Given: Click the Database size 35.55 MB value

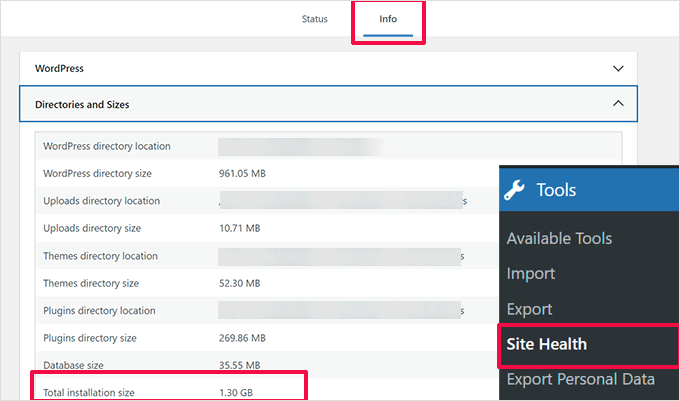Looking at the screenshot, I should [x=239, y=366].
